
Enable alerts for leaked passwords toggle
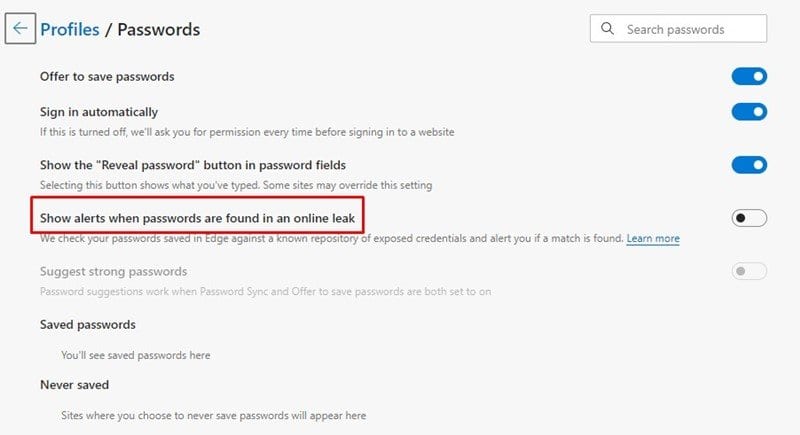click(x=749, y=218)
